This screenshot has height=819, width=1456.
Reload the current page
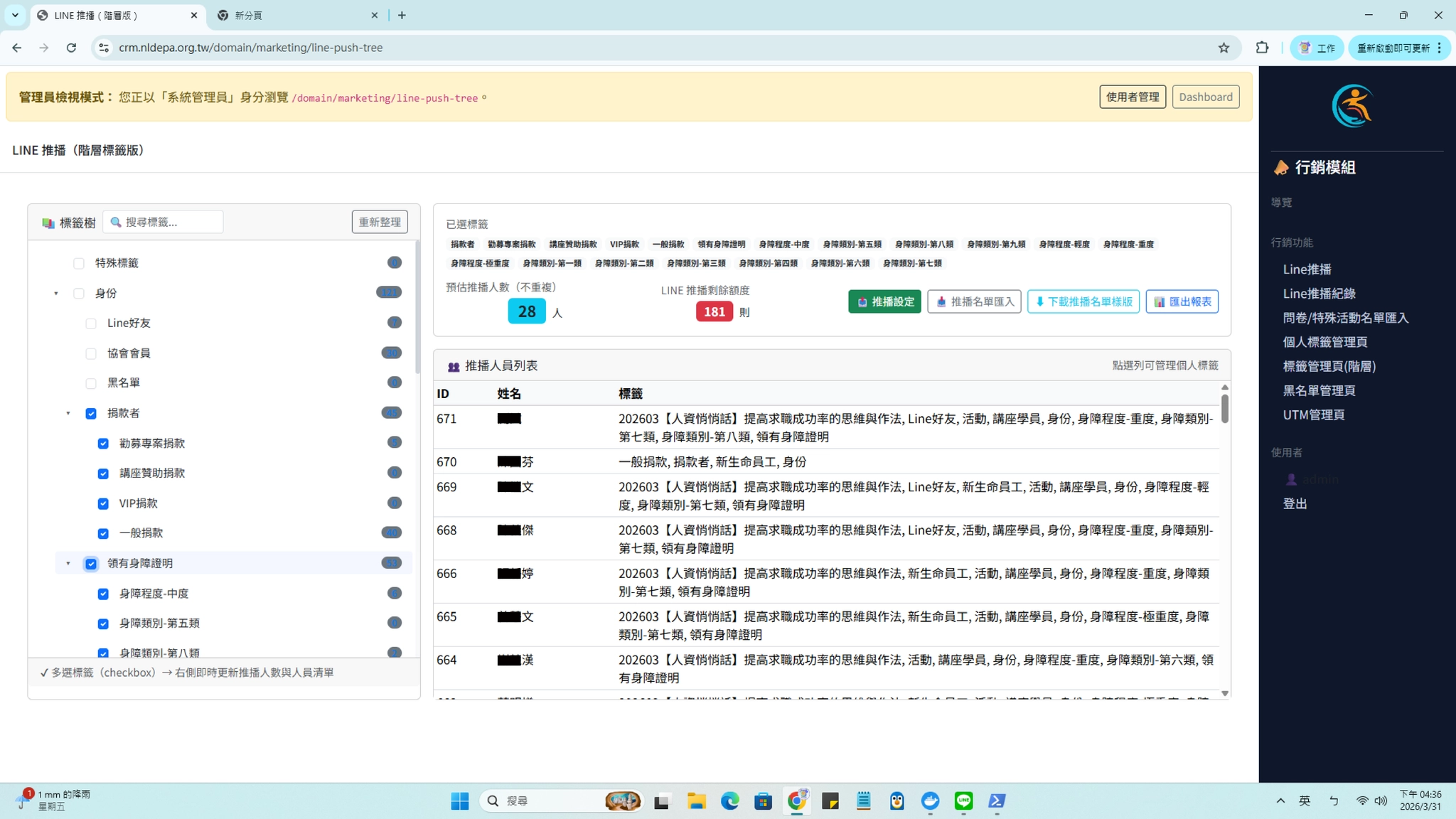click(71, 48)
